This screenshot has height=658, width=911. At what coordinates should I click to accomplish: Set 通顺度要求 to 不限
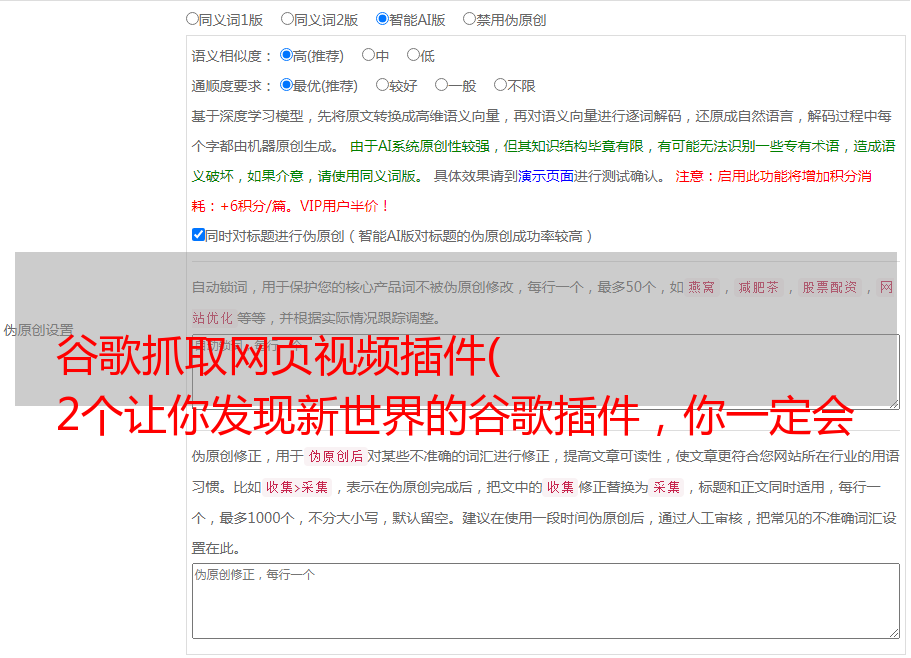[500, 85]
